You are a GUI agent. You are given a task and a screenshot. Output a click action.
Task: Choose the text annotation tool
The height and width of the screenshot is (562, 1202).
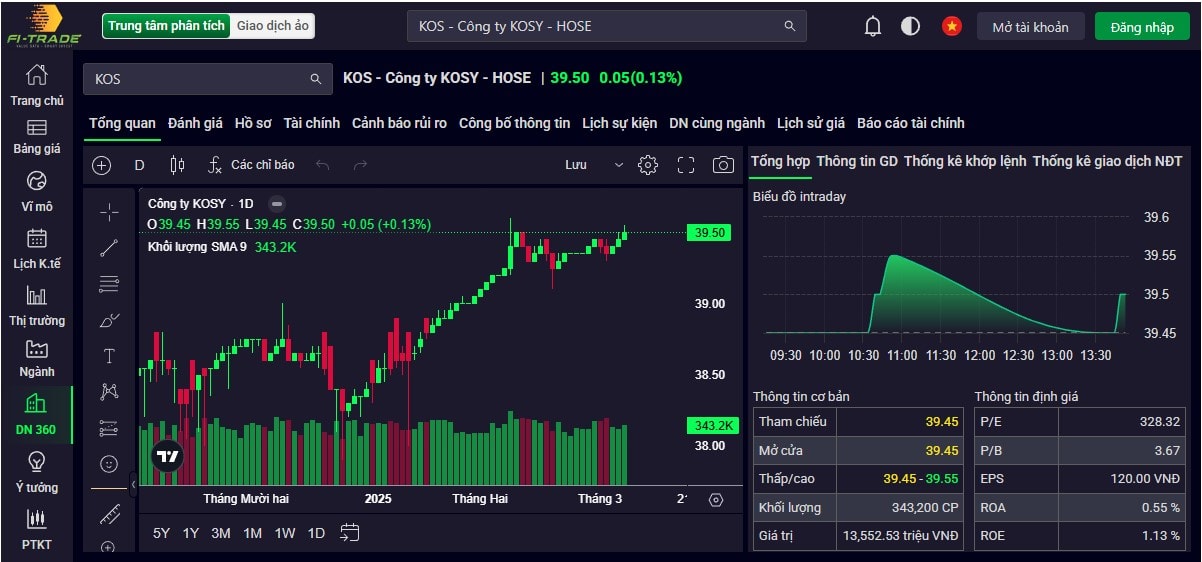click(x=109, y=356)
